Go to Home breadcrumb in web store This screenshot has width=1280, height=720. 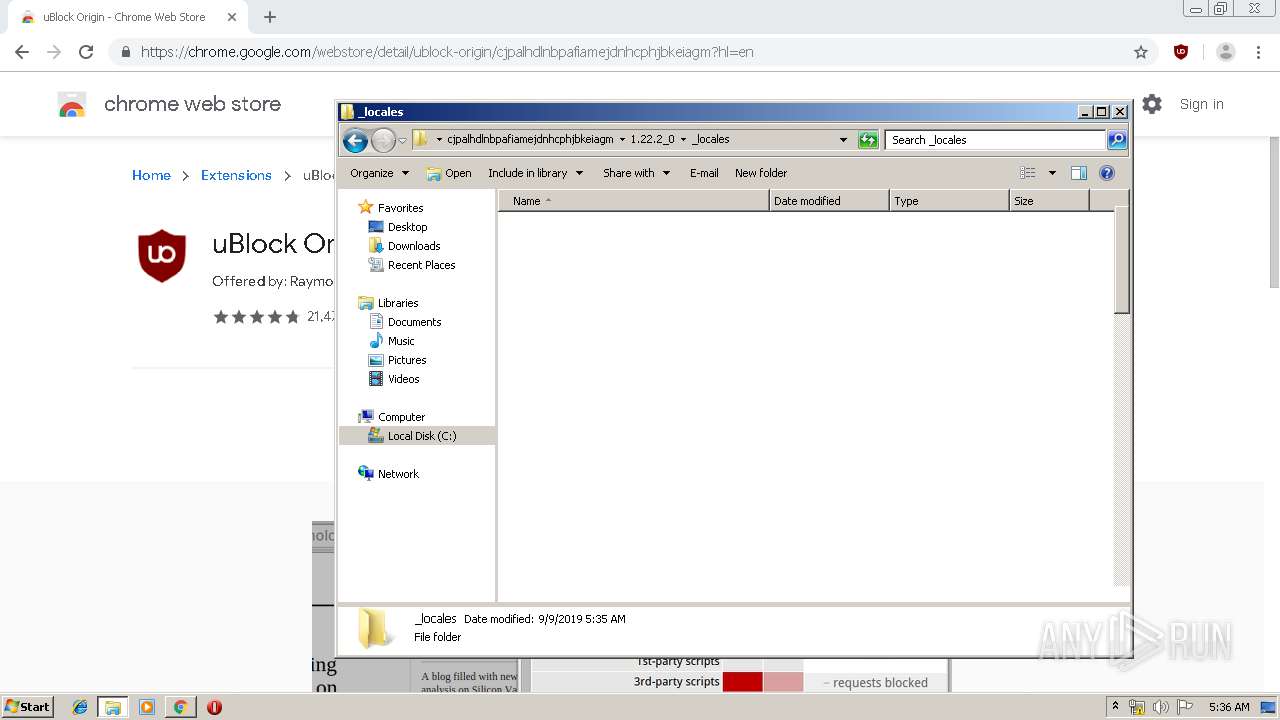point(151,175)
